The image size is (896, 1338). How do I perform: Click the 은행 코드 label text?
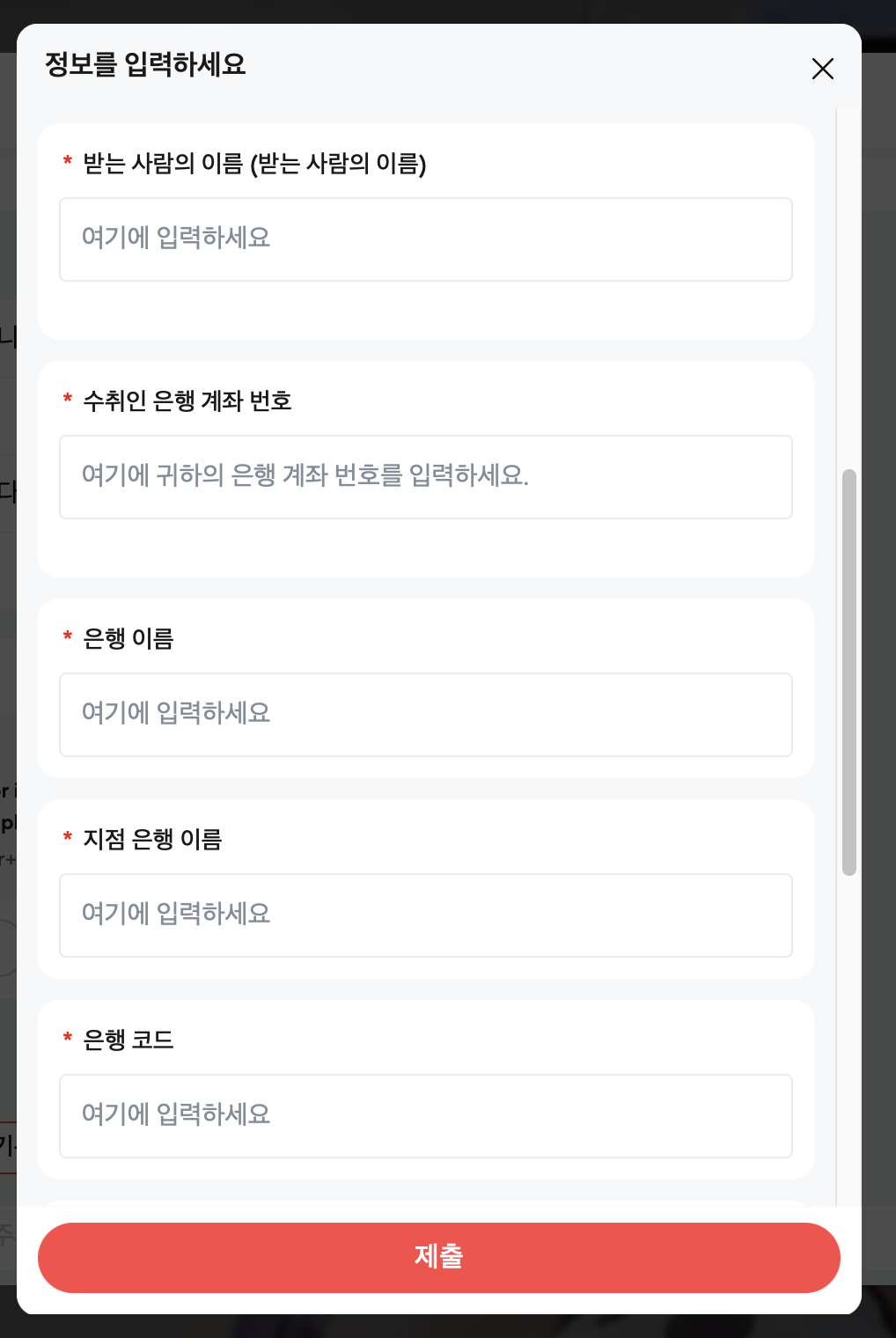[129, 1040]
